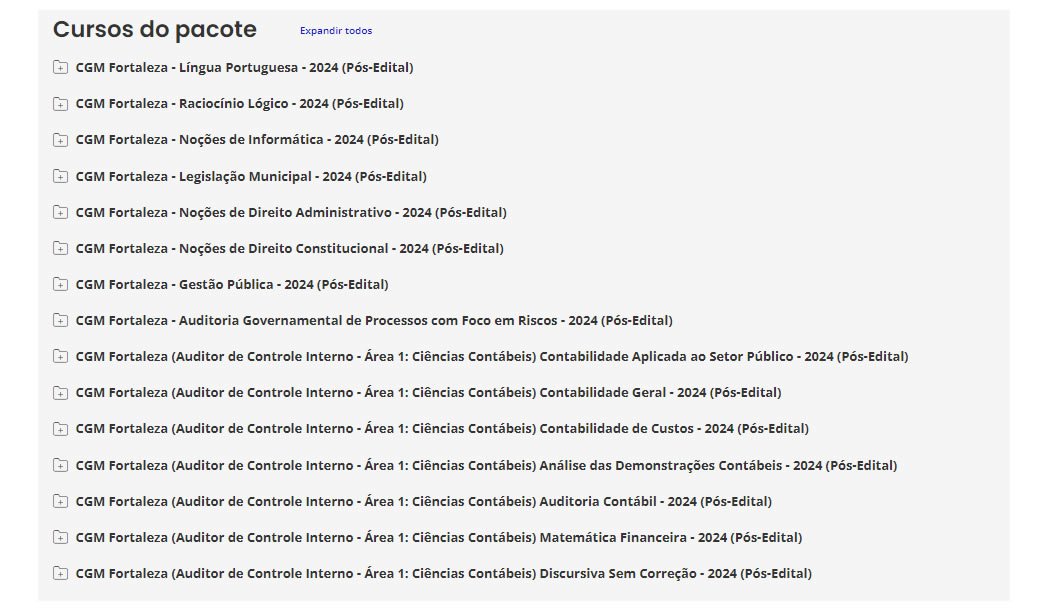Expand folder icon beside Língua Portuguesa course
Viewport: 1047px width, 610px height.
coord(60,68)
